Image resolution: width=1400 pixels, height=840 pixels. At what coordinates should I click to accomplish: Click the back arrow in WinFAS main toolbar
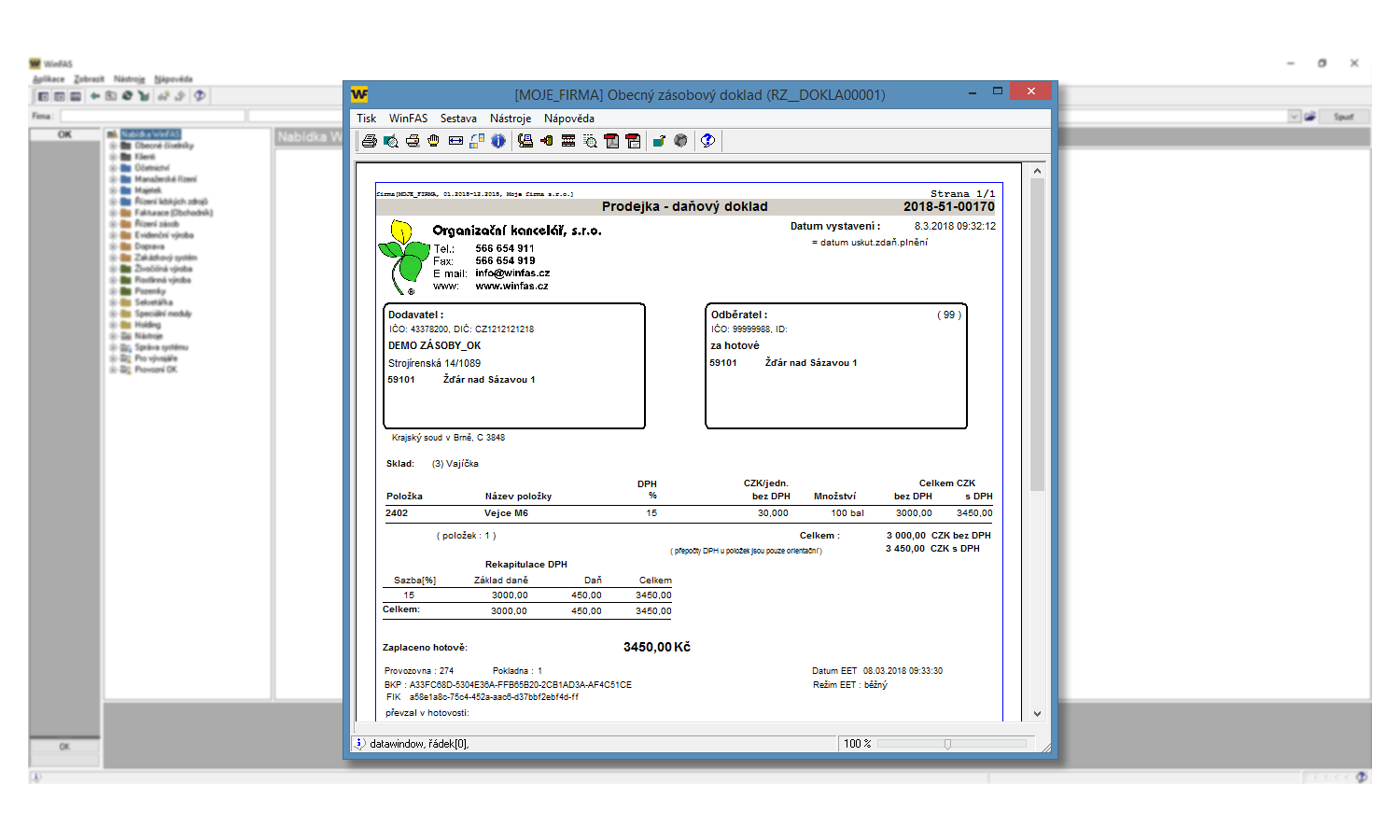95,96
